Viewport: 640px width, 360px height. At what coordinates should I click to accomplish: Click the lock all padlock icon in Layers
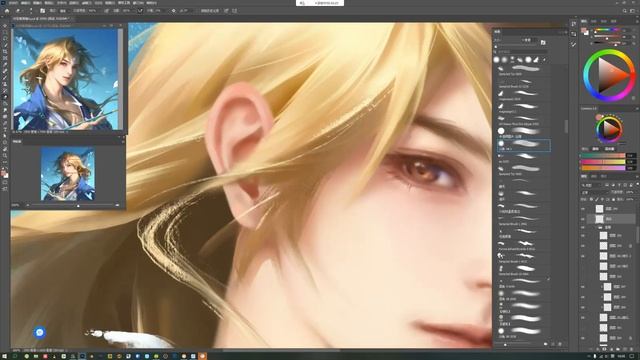[613, 199]
